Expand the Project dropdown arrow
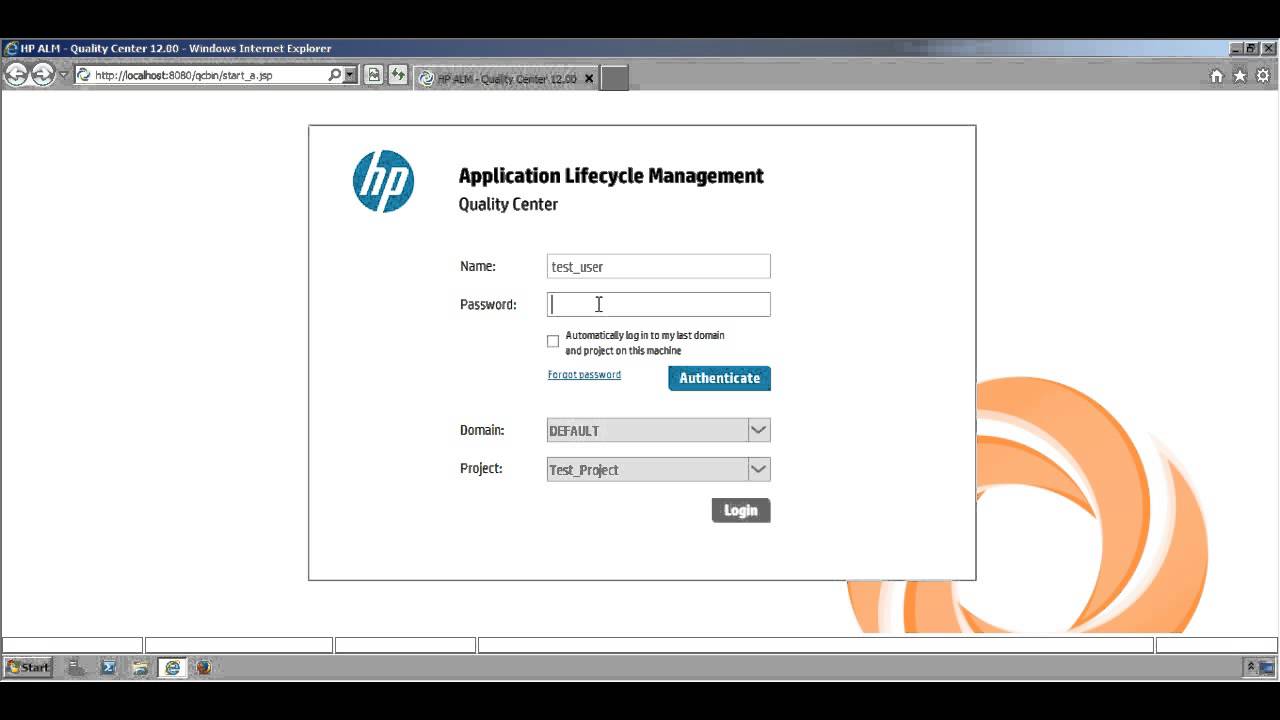The image size is (1280, 720). coord(759,469)
